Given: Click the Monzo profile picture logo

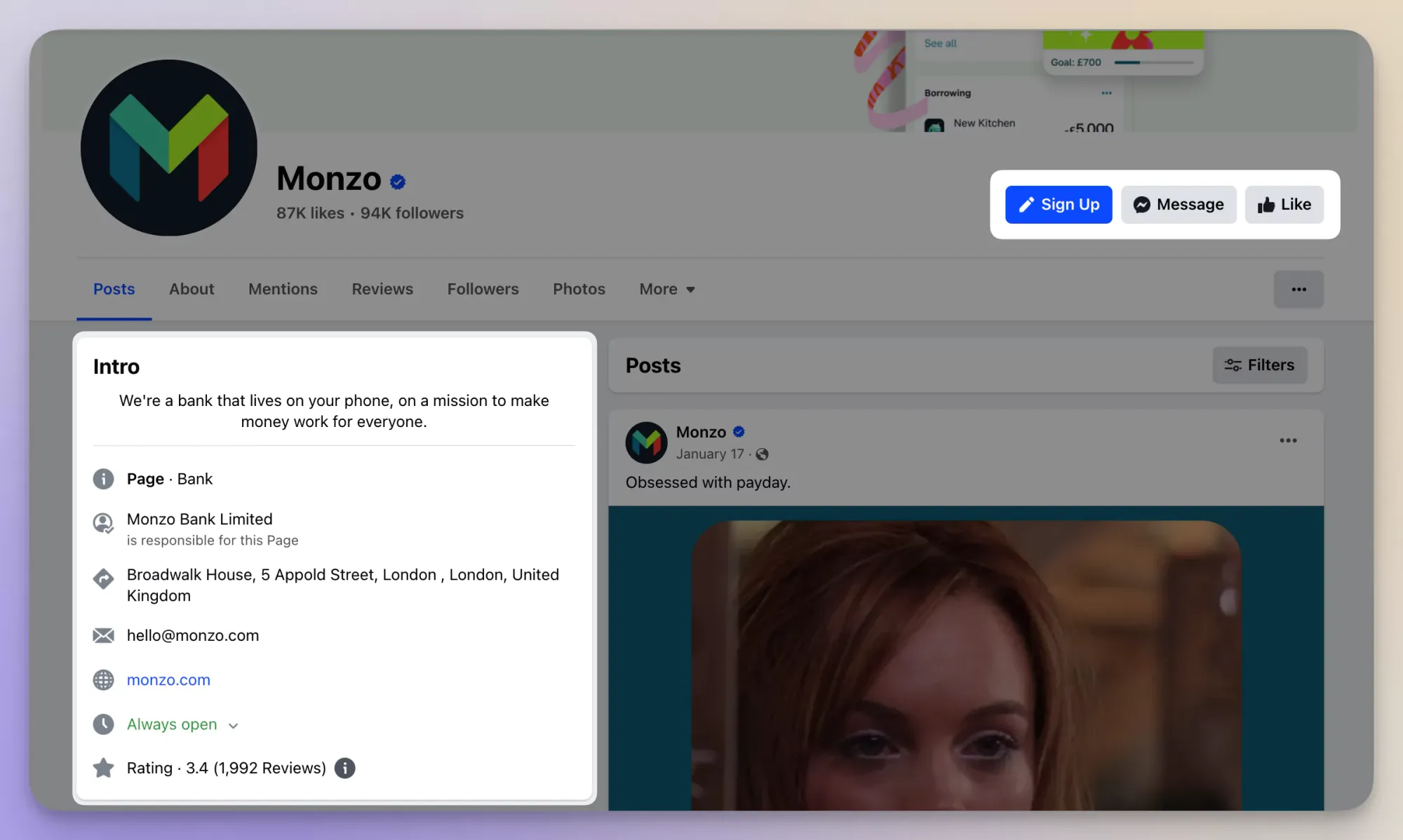Looking at the screenshot, I should click(x=168, y=148).
